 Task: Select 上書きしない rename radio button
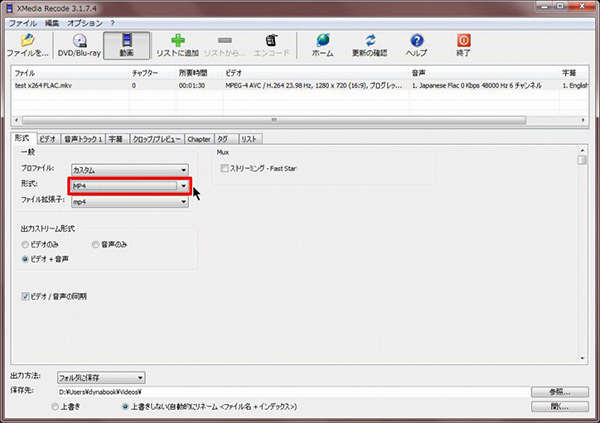(x=125, y=407)
